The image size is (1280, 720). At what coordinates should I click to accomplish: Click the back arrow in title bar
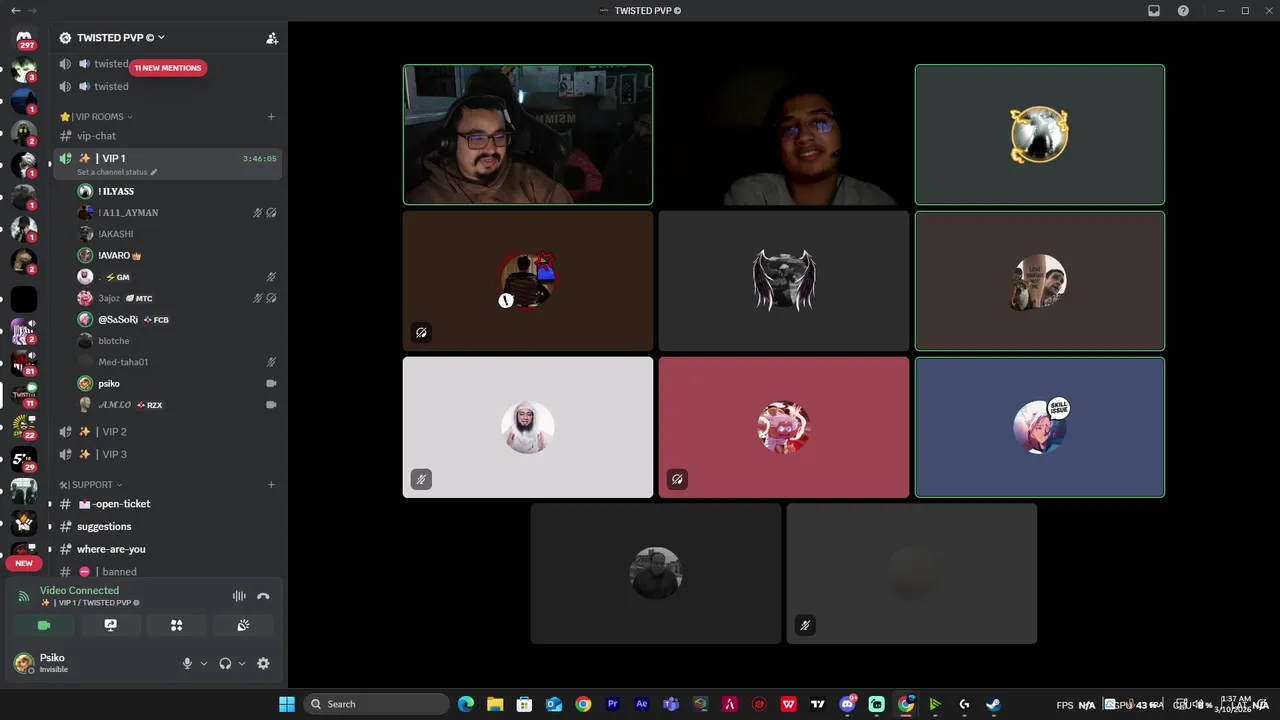click(15, 11)
